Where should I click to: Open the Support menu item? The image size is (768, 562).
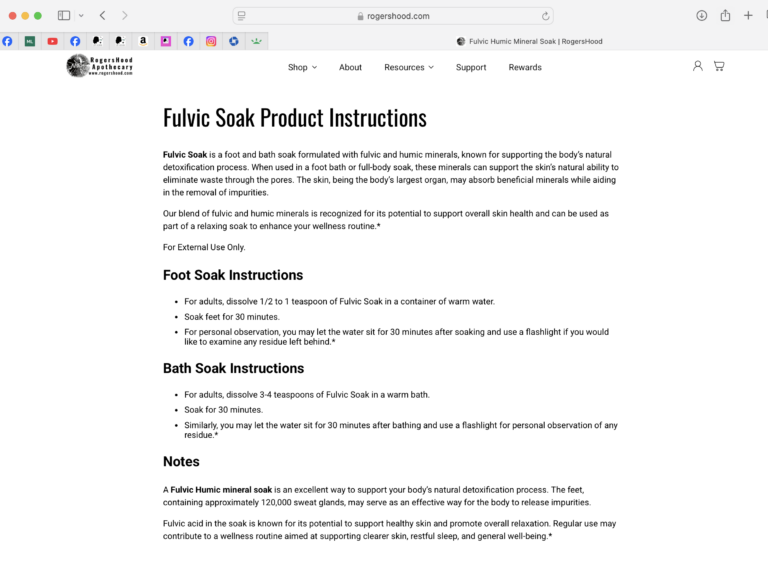coord(471,67)
